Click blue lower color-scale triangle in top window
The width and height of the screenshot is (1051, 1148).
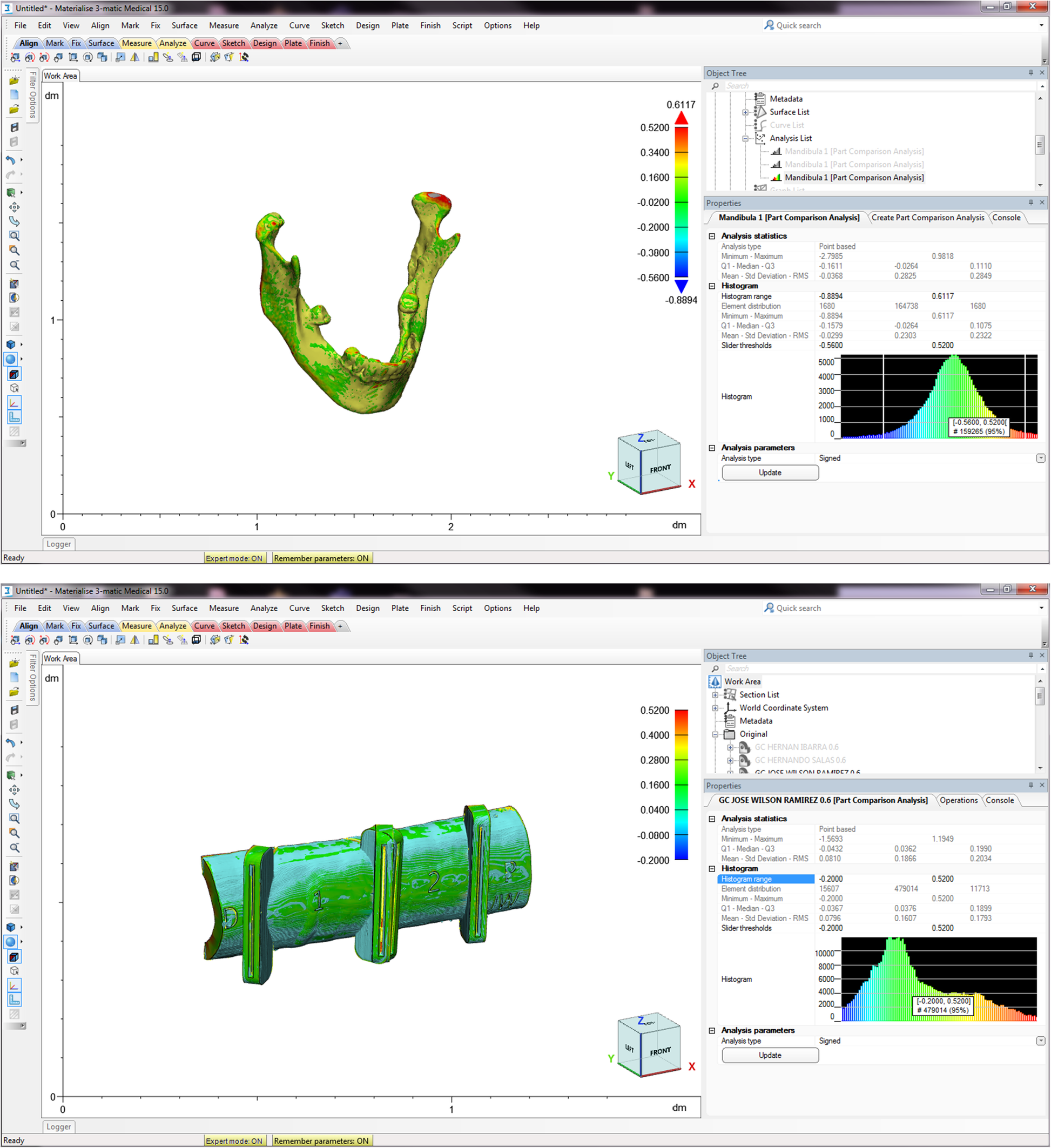coord(681,285)
